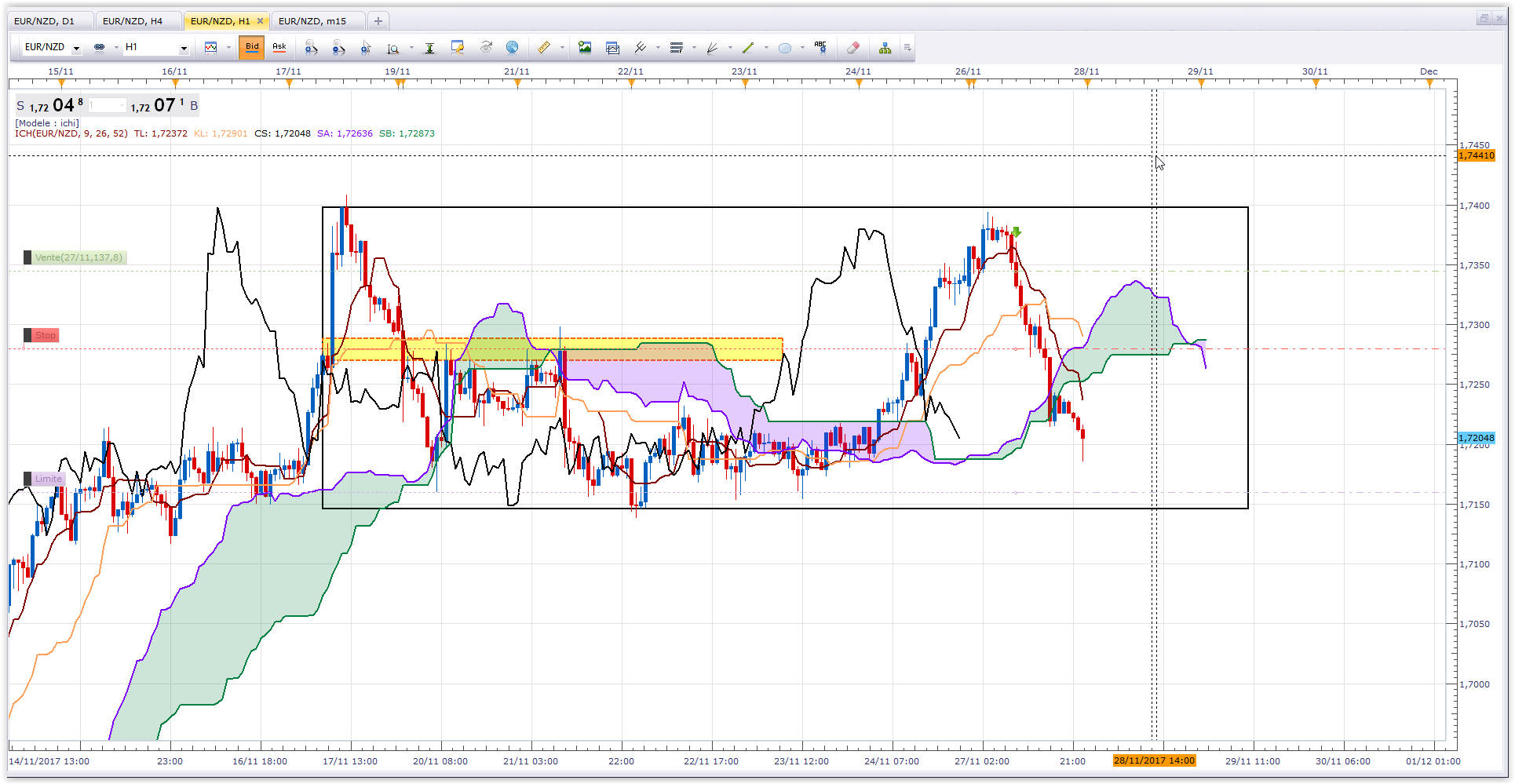Add a new chart tab

(x=378, y=21)
